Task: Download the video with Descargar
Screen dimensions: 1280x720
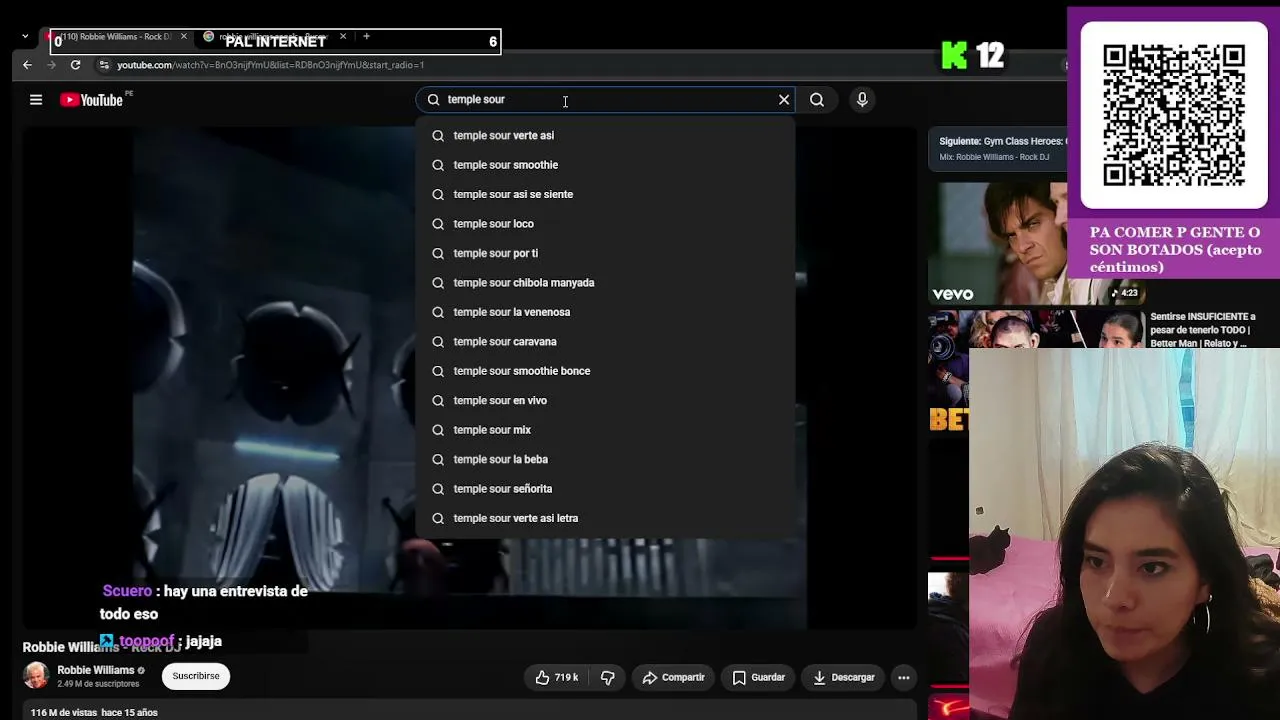Action: coord(844,677)
